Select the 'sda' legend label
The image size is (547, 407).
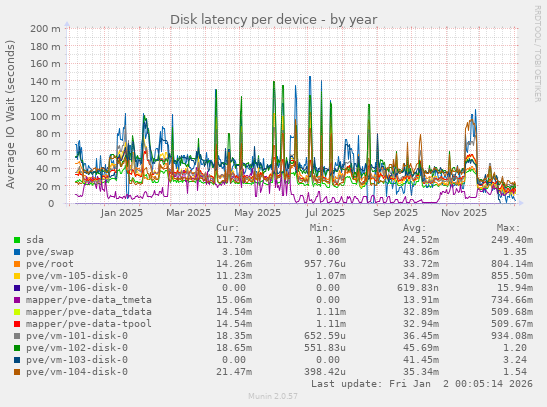pyautogui.click(x=35, y=240)
